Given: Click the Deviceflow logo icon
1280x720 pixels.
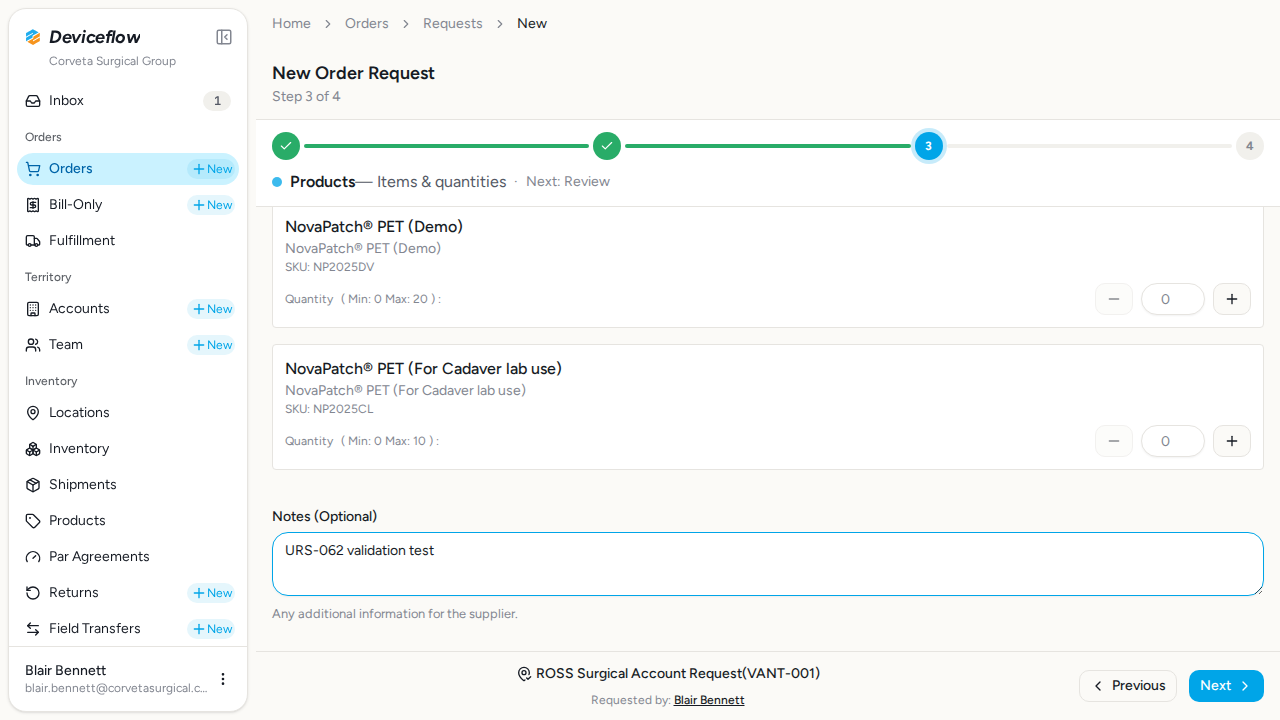Looking at the screenshot, I should coord(33,37).
